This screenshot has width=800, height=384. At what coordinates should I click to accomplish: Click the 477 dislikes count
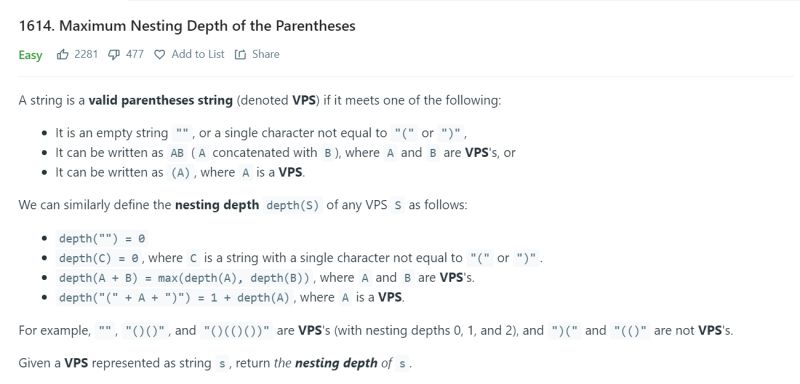[135, 54]
